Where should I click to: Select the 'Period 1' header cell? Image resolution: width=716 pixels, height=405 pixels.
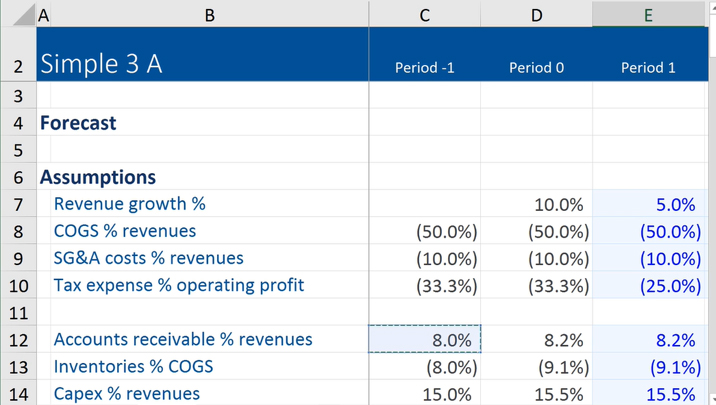click(x=648, y=68)
